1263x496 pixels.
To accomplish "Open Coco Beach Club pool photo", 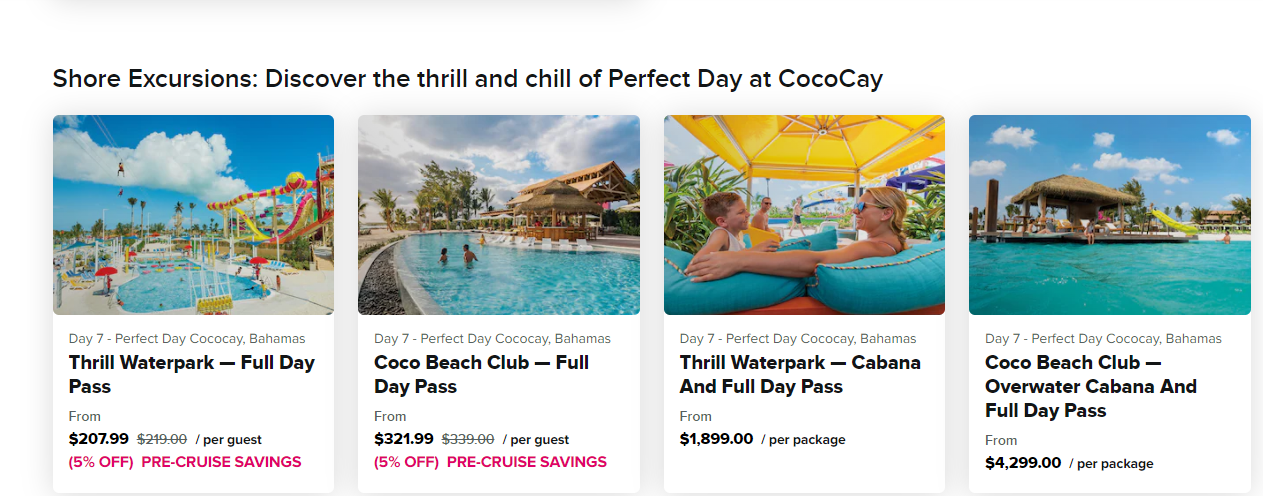I will click(499, 215).
